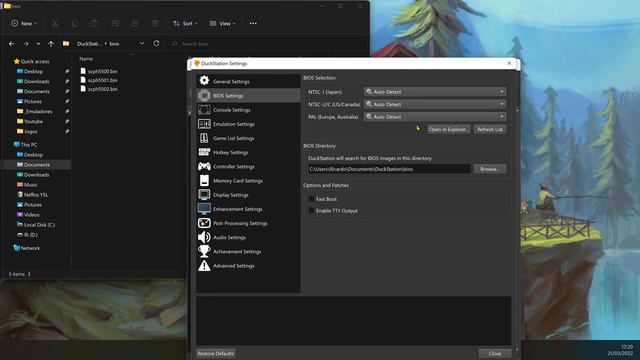This screenshot has width=640, height=360.
Task: Click Close button in DuckStation Settings
Action: 495,353
